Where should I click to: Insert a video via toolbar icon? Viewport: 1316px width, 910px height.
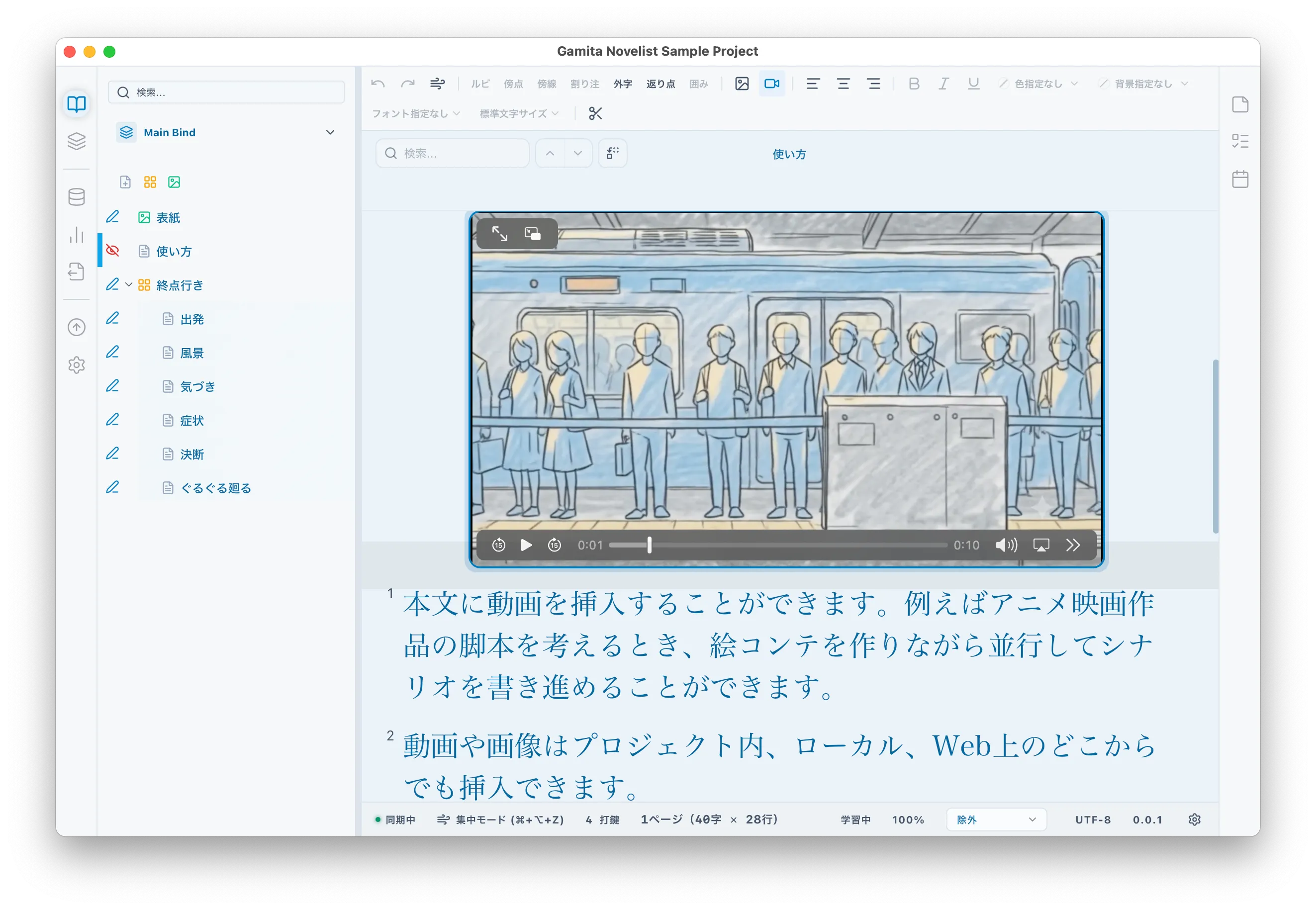point(771,84)
